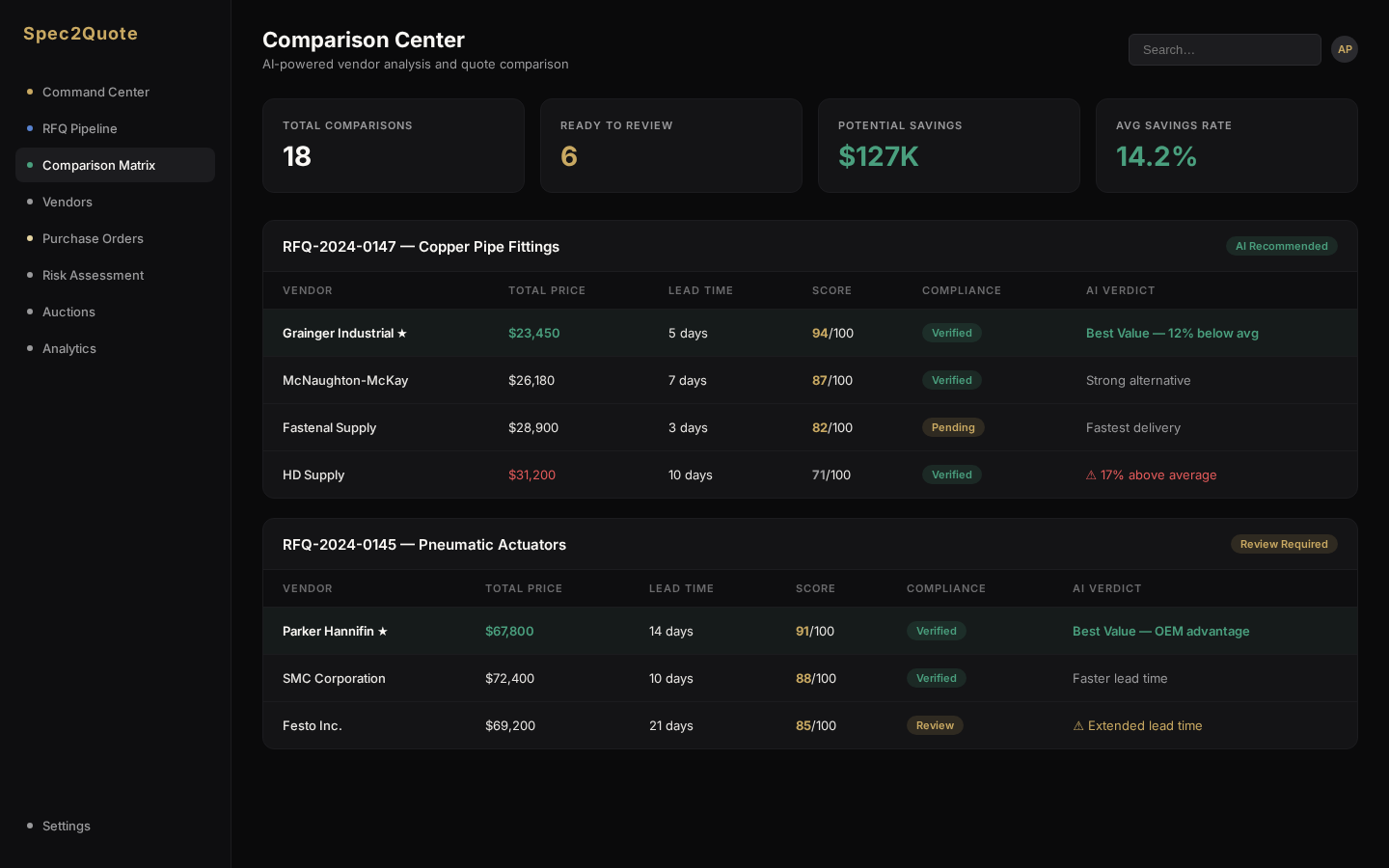Click the Risk Assessment nav icon
Image resolution: width=1389 pixels, height=868 pixels.
pos(30,275)
